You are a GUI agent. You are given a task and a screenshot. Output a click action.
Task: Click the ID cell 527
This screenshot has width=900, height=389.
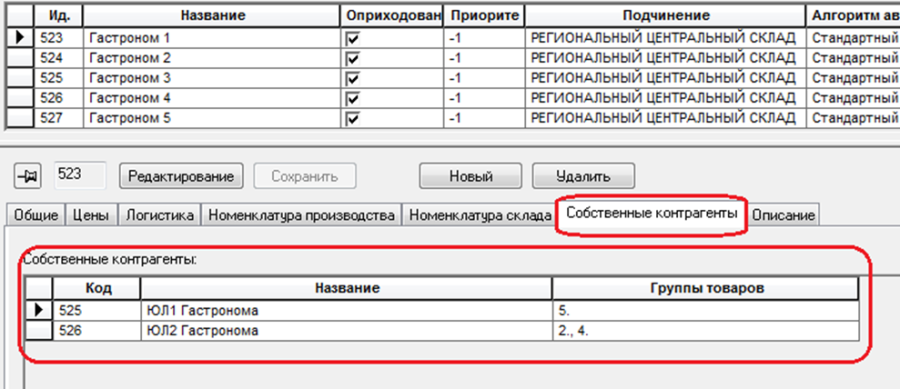(x=59, y=119)
